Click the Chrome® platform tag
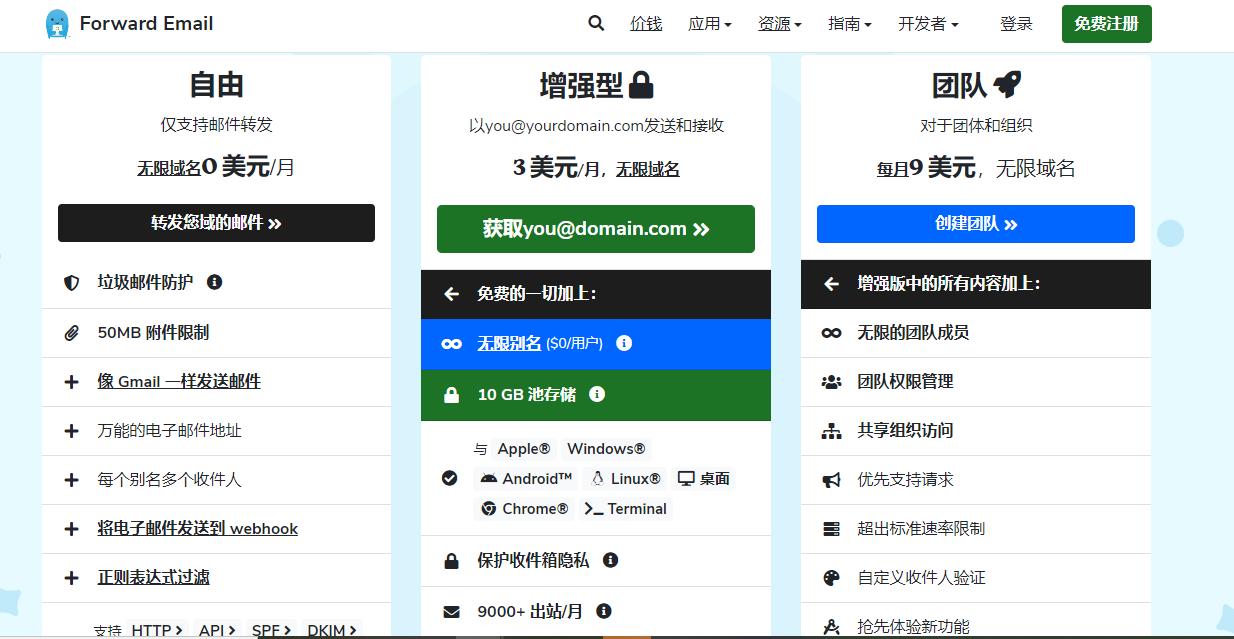The image size is (1234, 639). [525, 509]
